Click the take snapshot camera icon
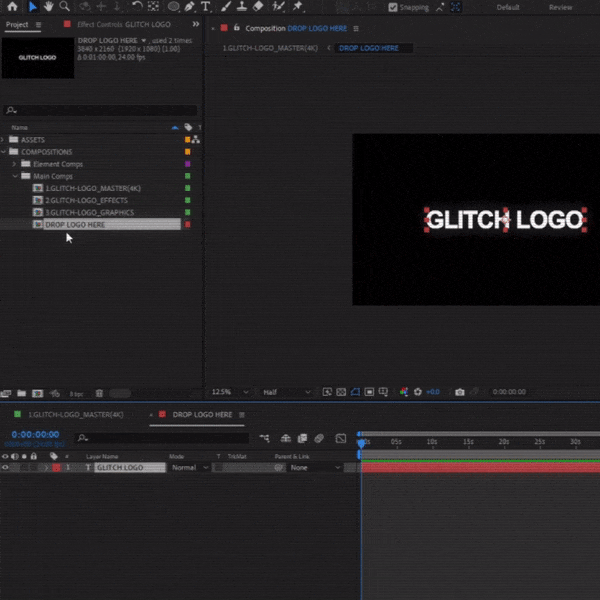The width and height of the screenshot is (600, 600). click(459, 392)
